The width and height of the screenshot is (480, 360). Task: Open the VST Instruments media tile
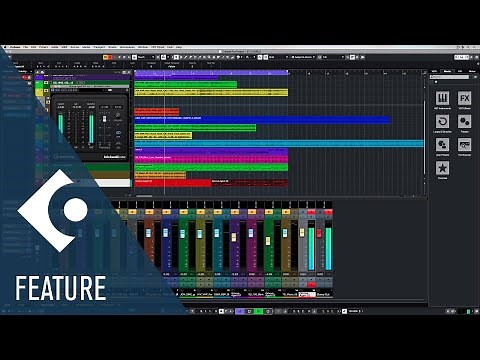[x=442, y=98]
